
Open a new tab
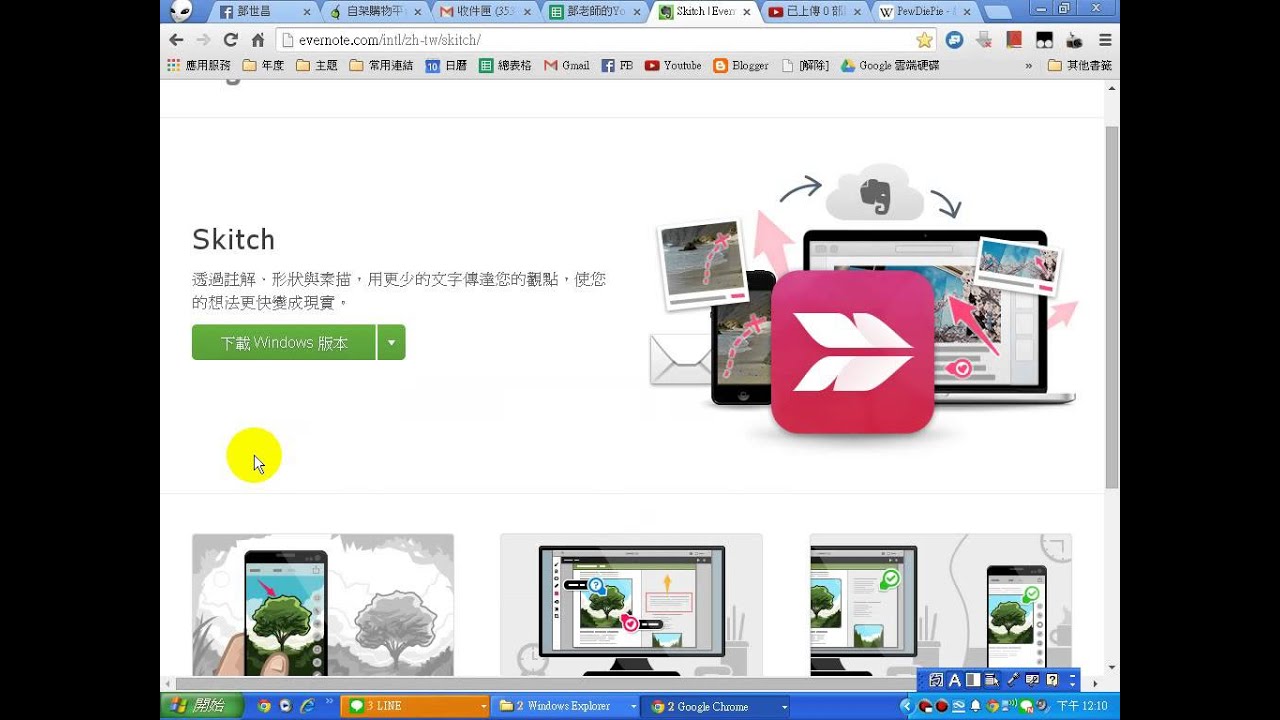click(998, 12)
